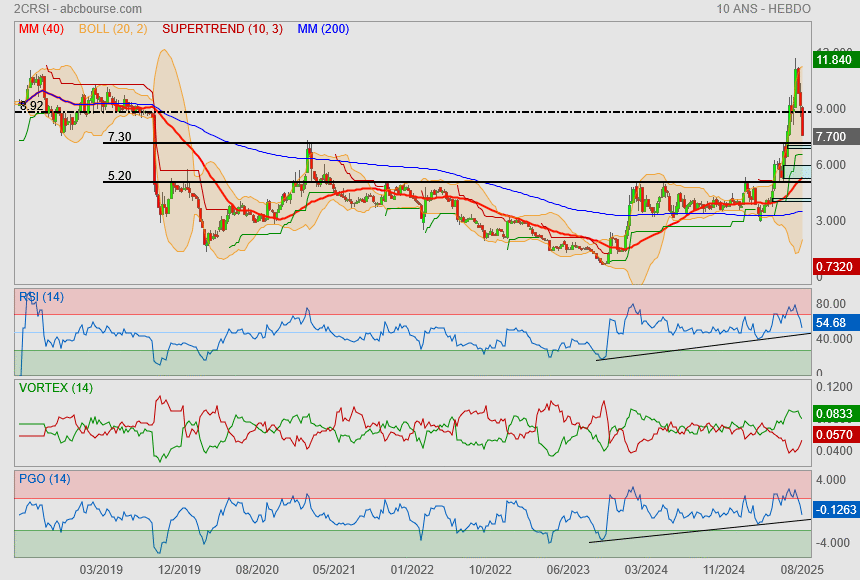Click the 2CRSI - abcbourse.com chart title

click(63, 9)
